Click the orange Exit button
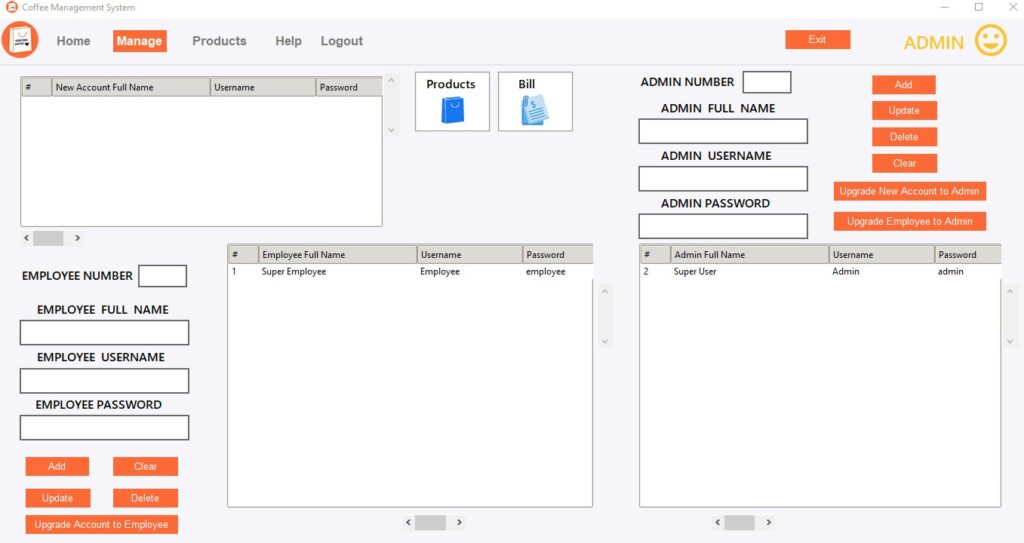This screenshot has height=543, width=1024. pyautogui.click(x=818, y=39)
